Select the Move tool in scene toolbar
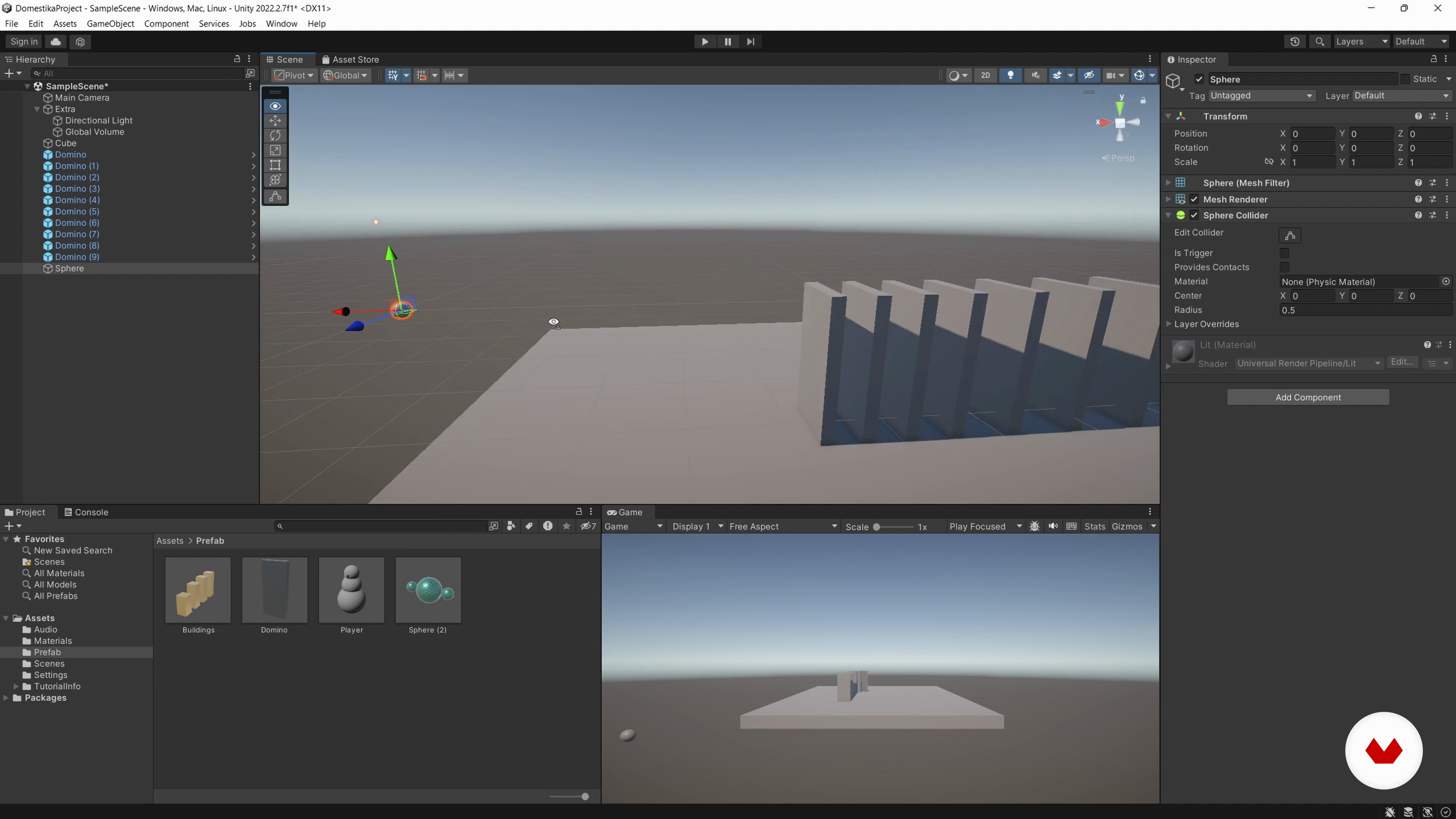Screen dimensions: 1456x819 [275, 121]
